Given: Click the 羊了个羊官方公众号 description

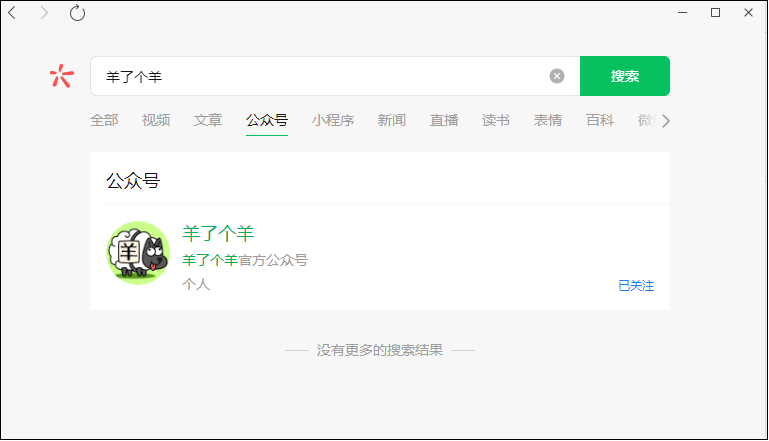Looking at the screenshot, I should [245, 260].
